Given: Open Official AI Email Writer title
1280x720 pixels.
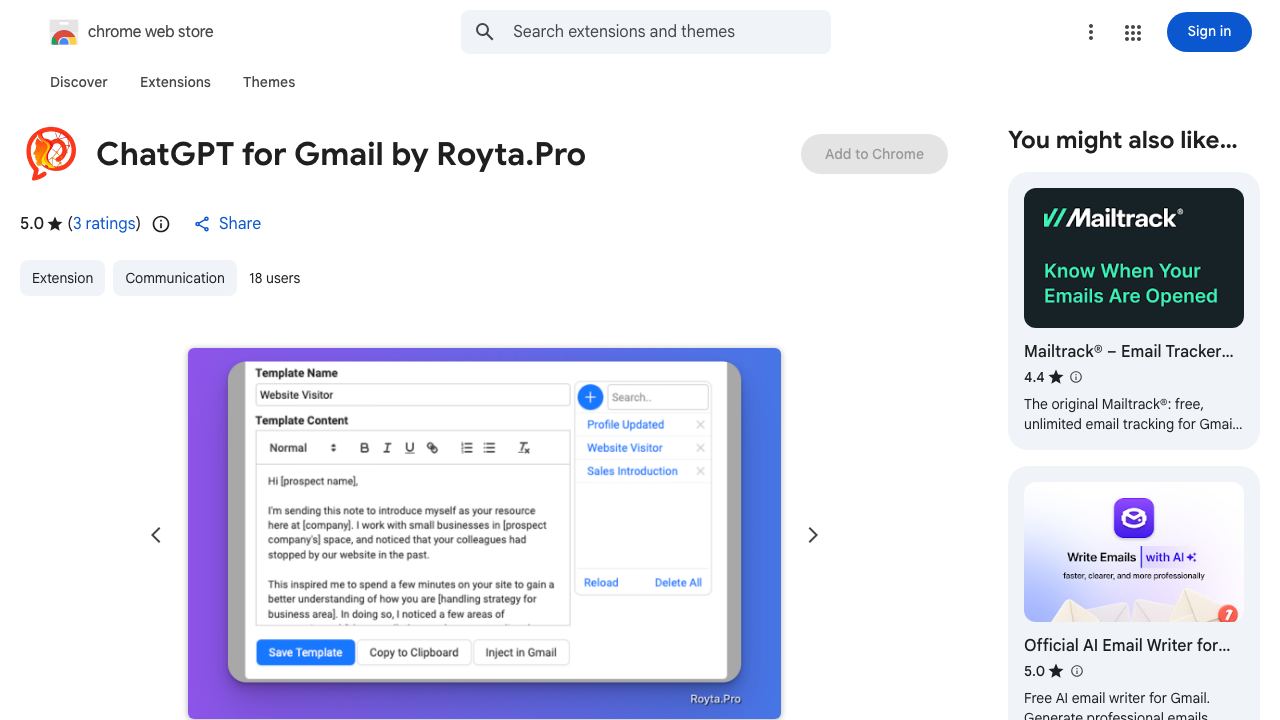Looking at the screenshot, I should (1127, 645).
